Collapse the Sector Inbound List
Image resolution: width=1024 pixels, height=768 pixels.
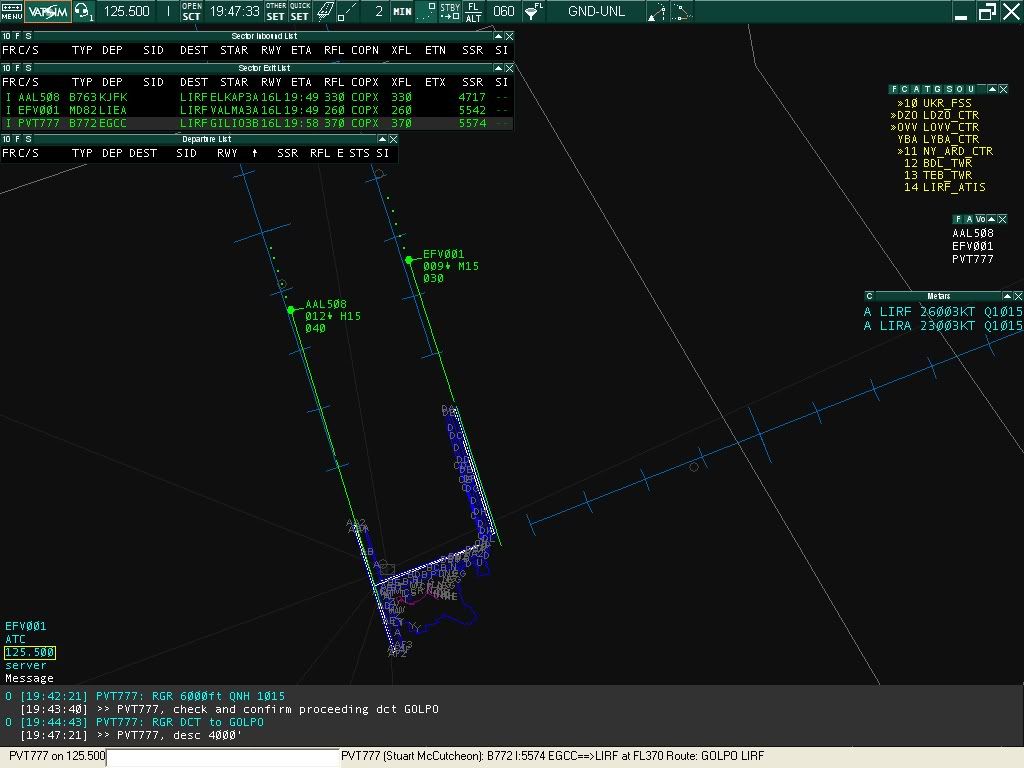(x=498, y=36)
